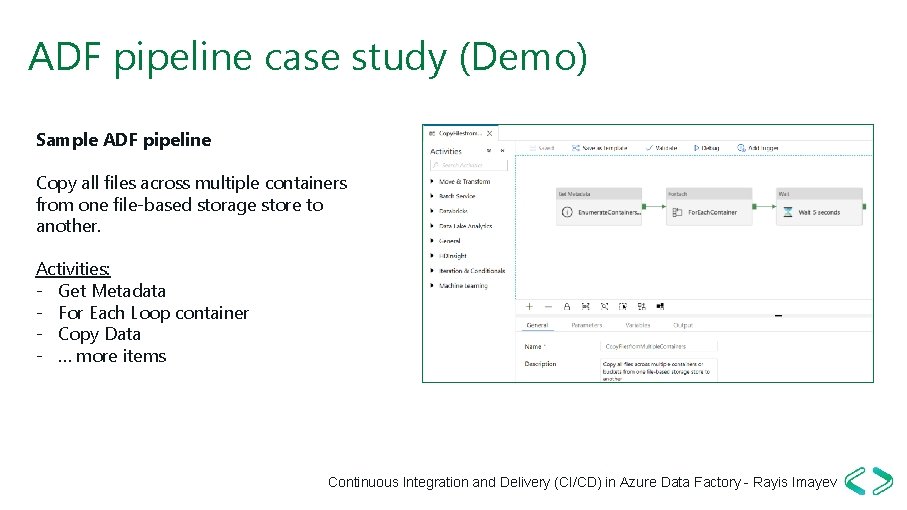Open the Parameters tab
The width and height of the screenshot is (907, 510).
tap(587, 325)
